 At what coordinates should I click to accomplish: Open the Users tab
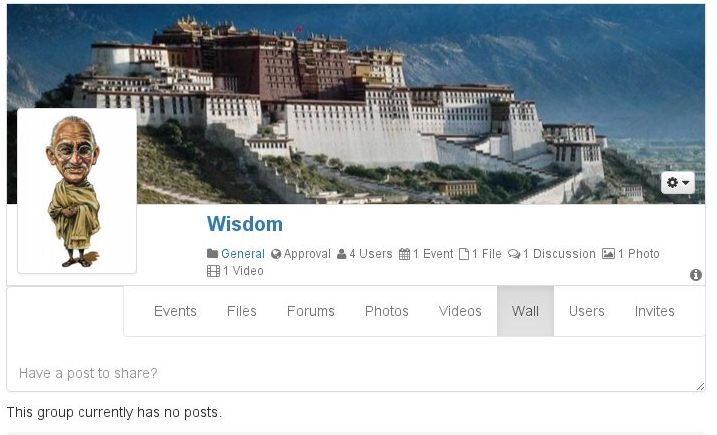[587, 311]
